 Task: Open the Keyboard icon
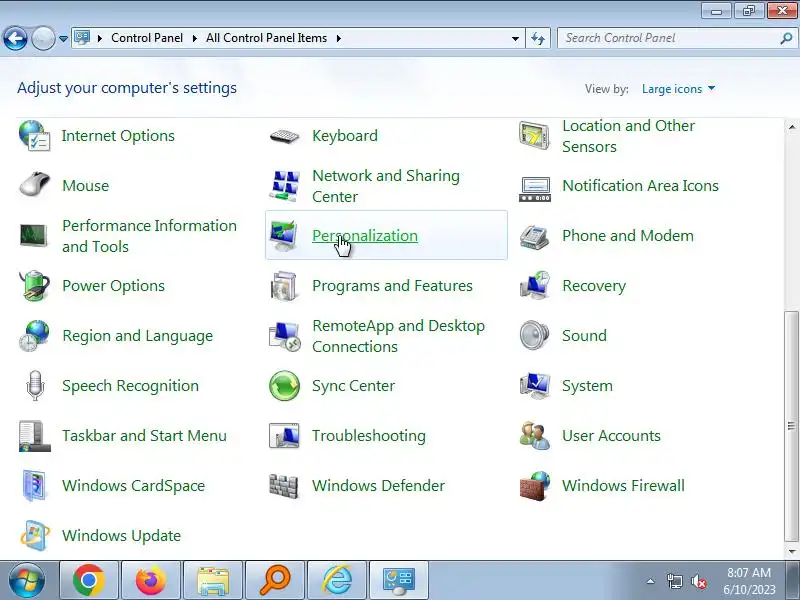click(284, 136)
